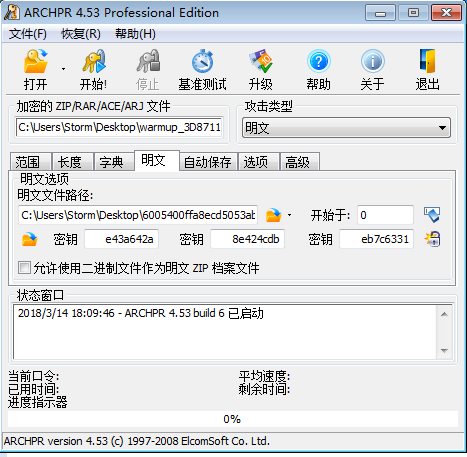467x457 pixels.
Task: Switch to the 范围 tab
Action: [30, 162]
